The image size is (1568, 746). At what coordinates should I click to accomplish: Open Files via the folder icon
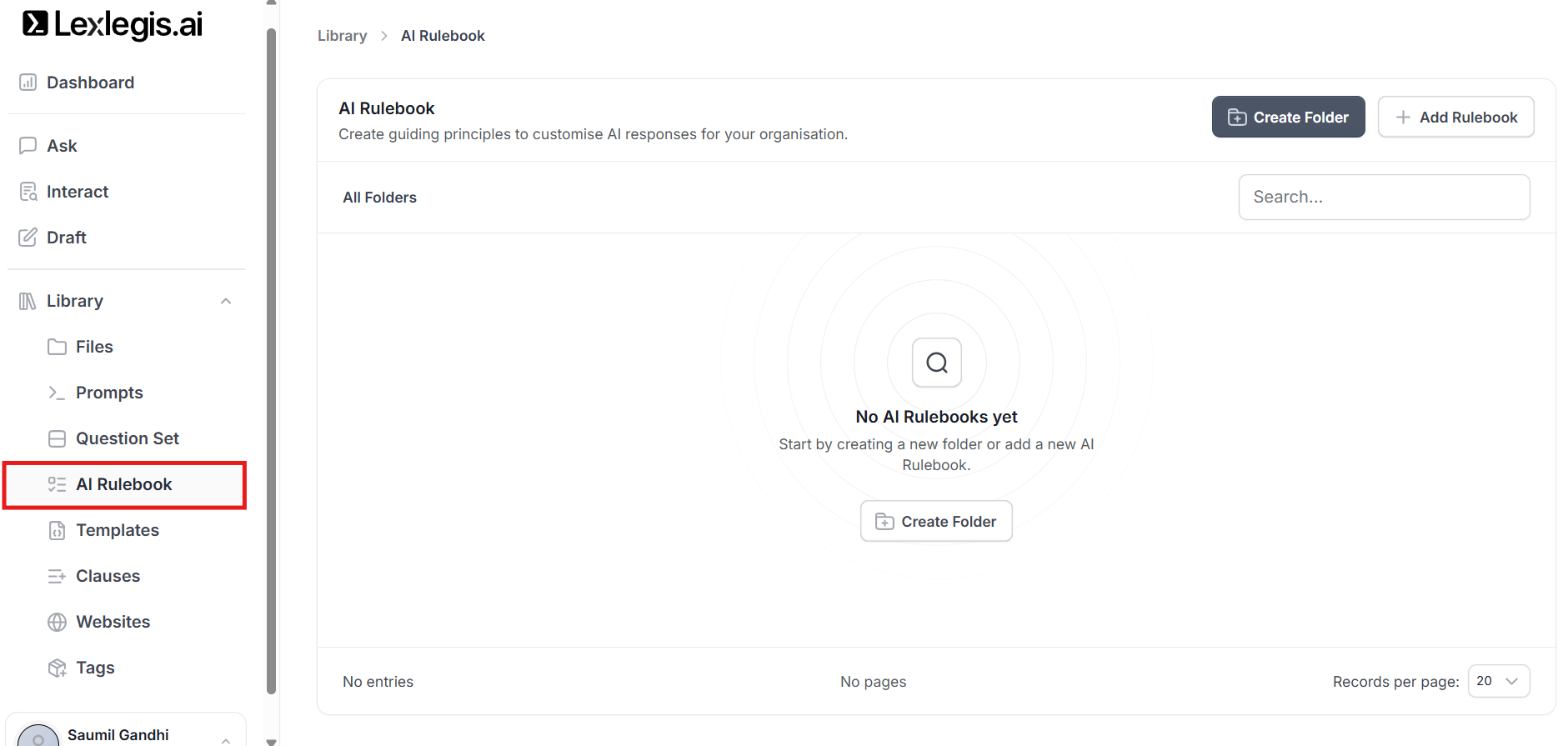tap(57, 347)
